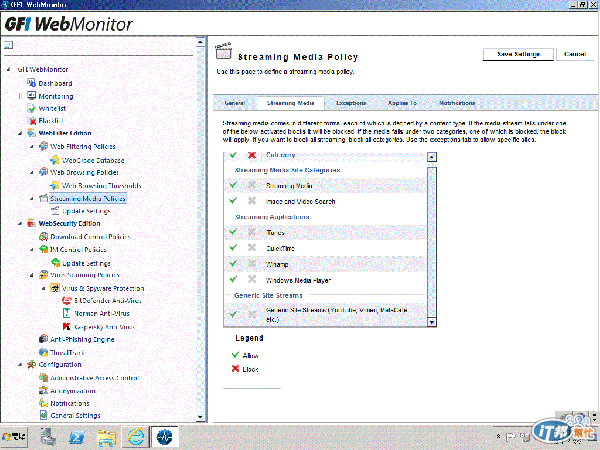Image resolution: width=600 pixels, height=450 pixels.
Task: Click Cancel button
Action: [575, 54]
